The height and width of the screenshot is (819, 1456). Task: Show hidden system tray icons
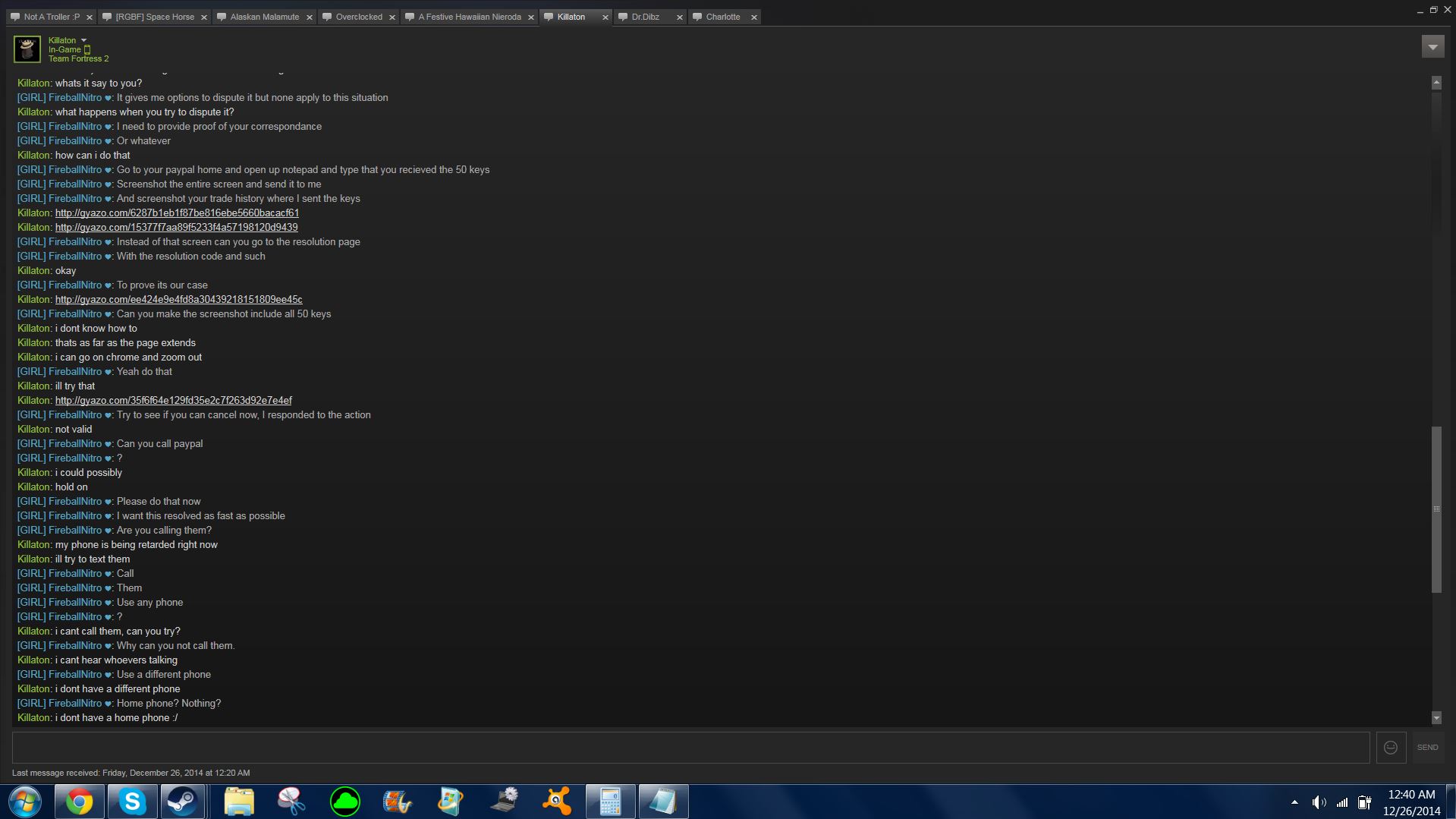pos(1294,802)
